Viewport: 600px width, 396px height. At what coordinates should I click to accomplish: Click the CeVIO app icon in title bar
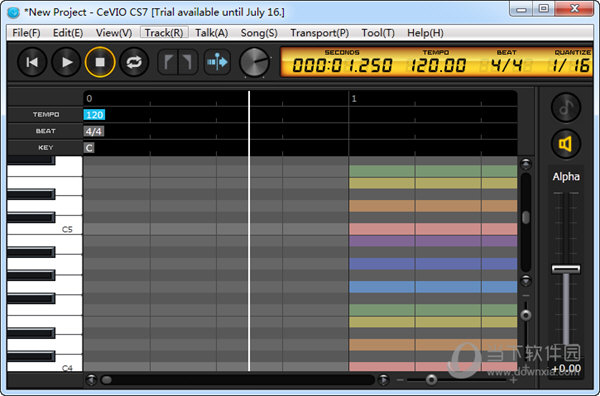(x=13, y=12)
